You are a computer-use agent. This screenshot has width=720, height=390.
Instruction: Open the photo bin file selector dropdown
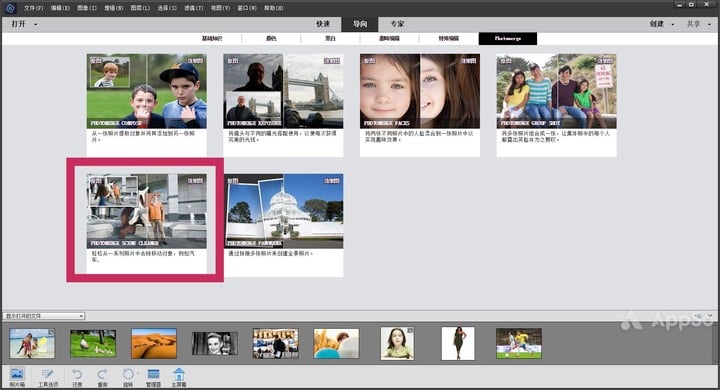tap(44, 316)
